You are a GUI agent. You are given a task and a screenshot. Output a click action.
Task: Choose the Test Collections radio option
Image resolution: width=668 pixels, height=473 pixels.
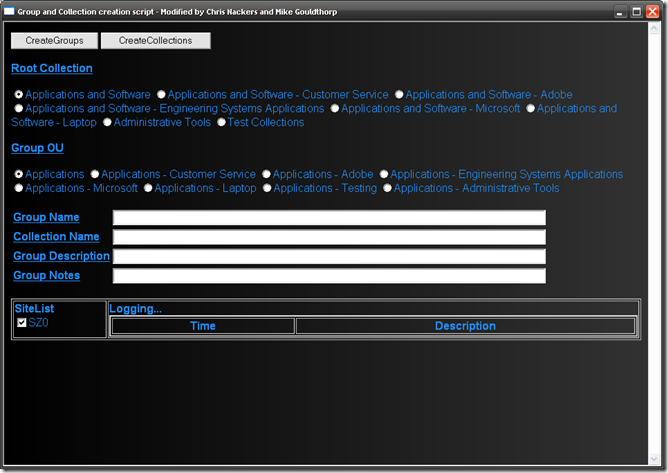pyautogui.click(x=221, y=122)
